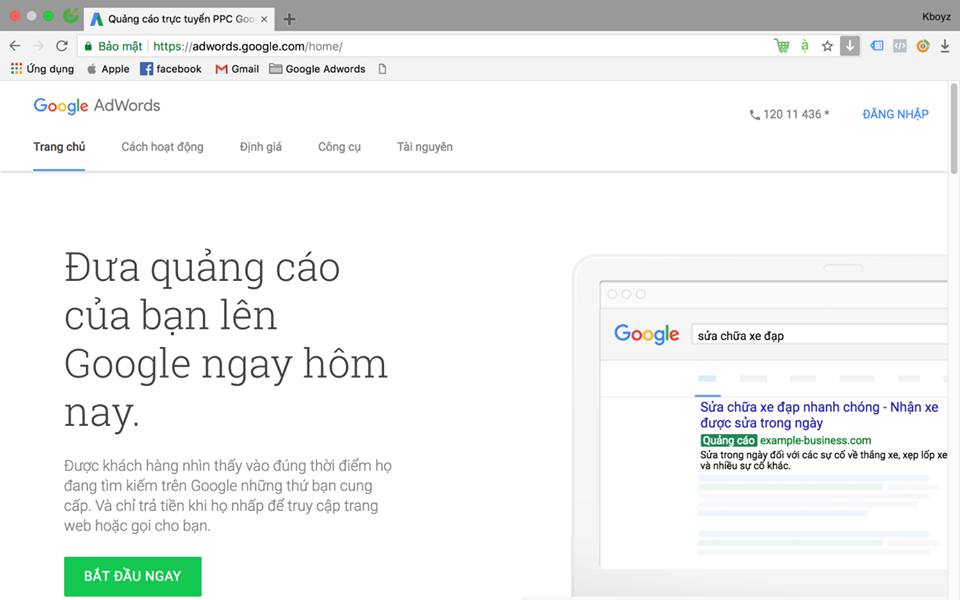
Task: Open the Công cụ menu item
Action: point(339,146)
